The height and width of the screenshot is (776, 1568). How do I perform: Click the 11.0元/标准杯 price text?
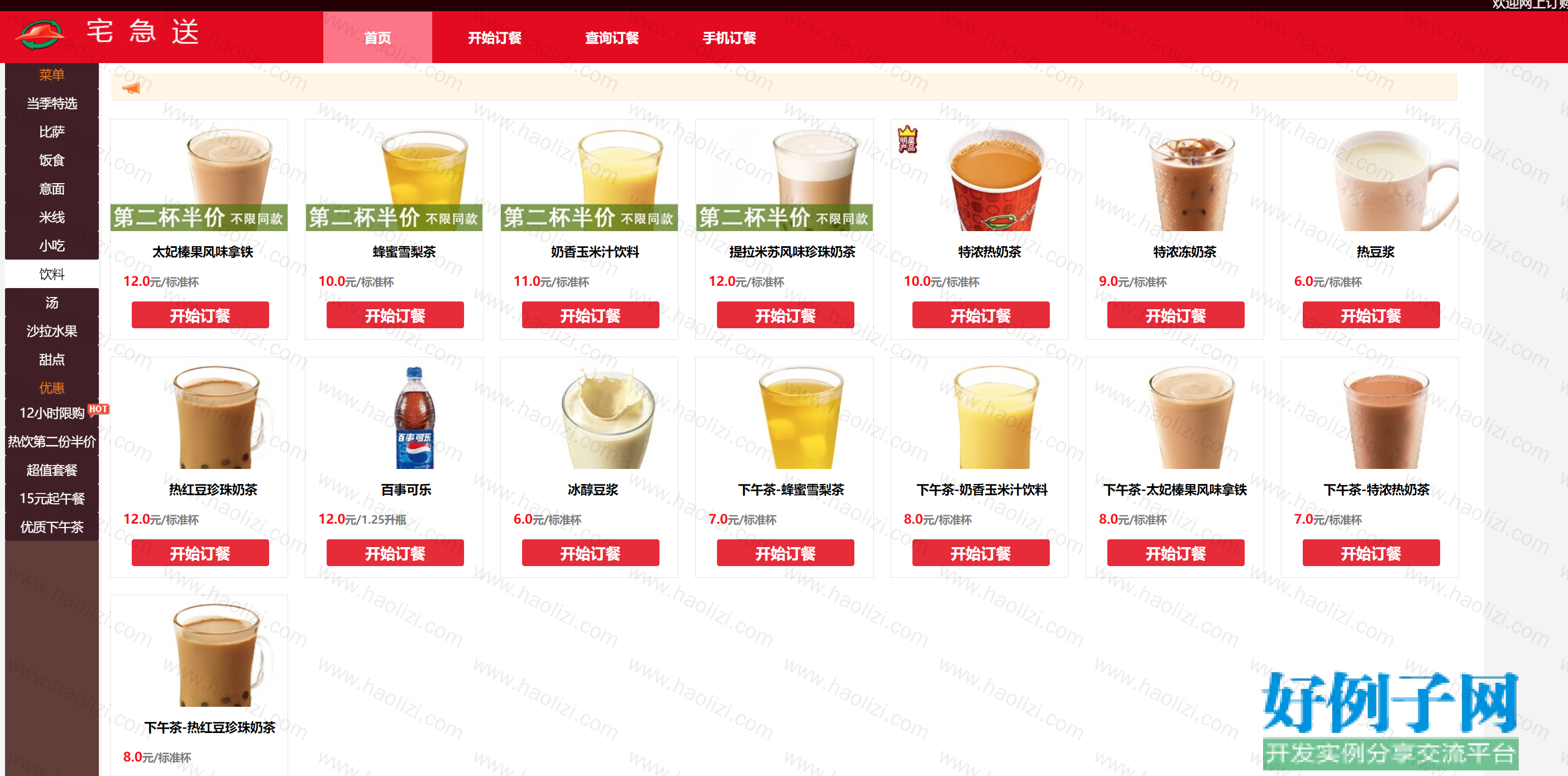tap(551, 281)
